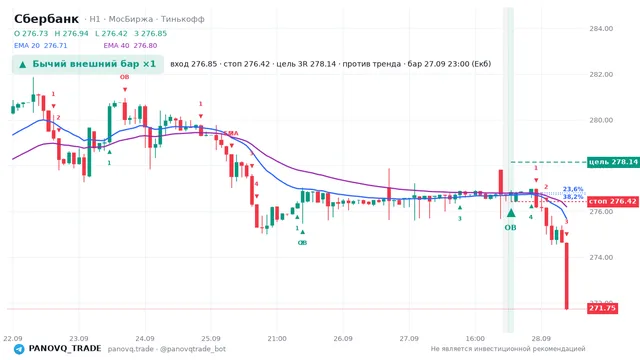Click the 'Бычий внешний бар ×1' badge
Viewport: 640px width, 360px height.
88,64
